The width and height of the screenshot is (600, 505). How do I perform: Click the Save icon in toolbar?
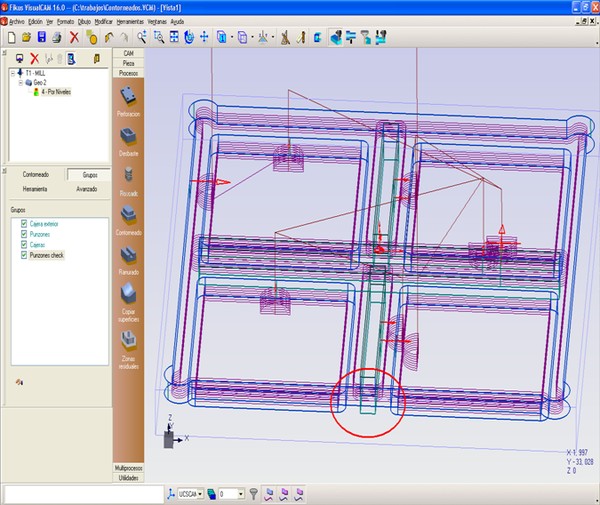tap(43, 37)
